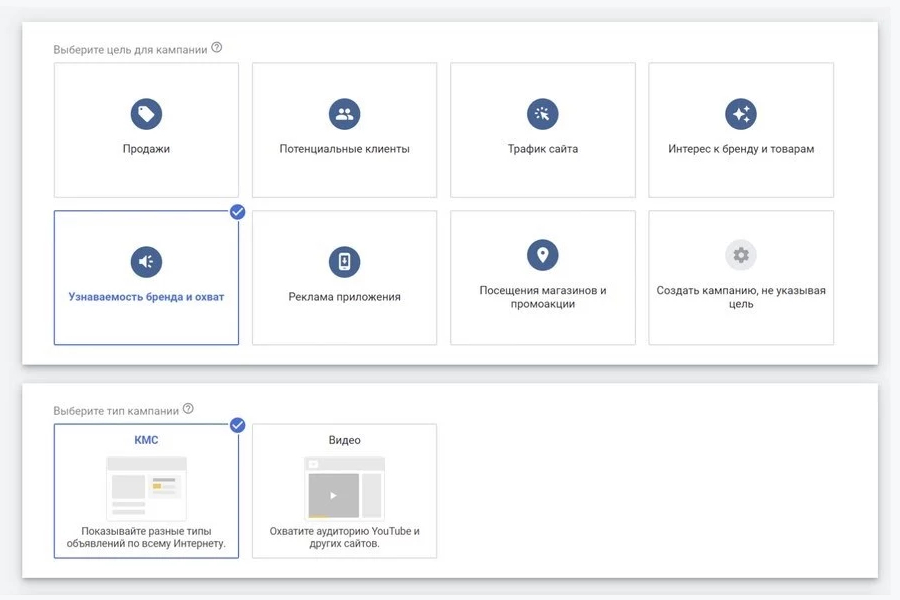The image size is (900, 600).
Task: Click the megaphone icon for Узнаваемость бренда
Action: point(146,262)
